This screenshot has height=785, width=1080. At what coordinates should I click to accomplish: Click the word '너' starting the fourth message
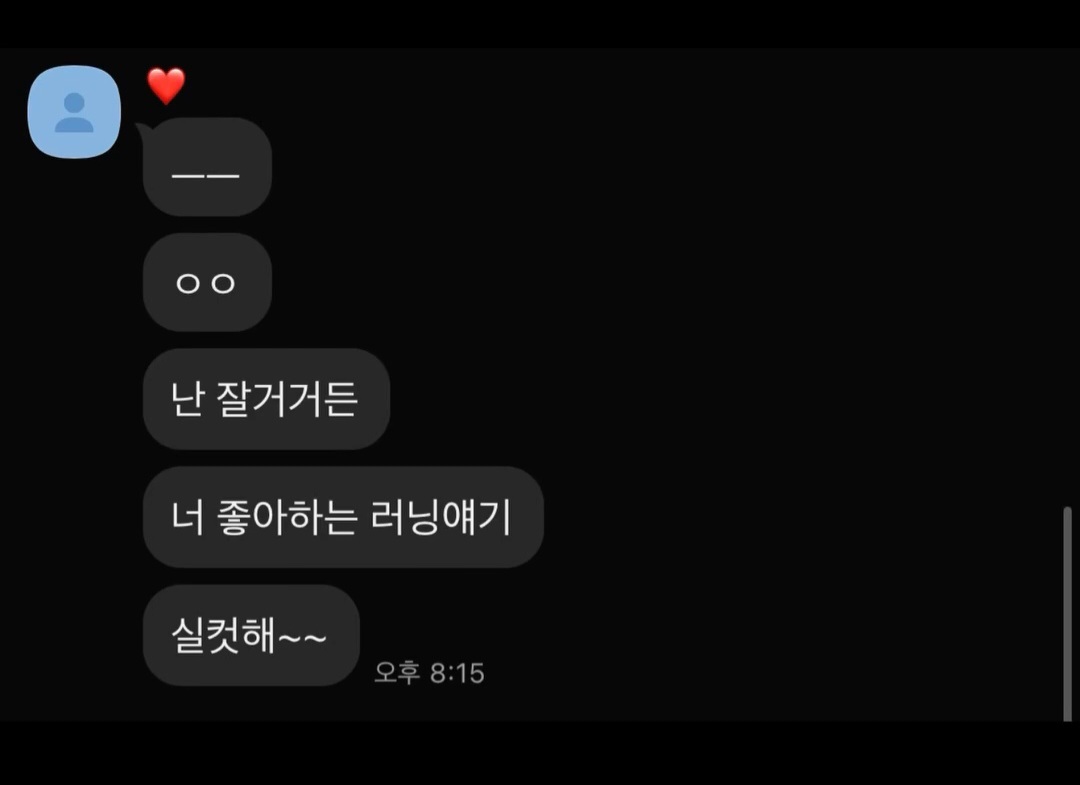pos(188,516)
